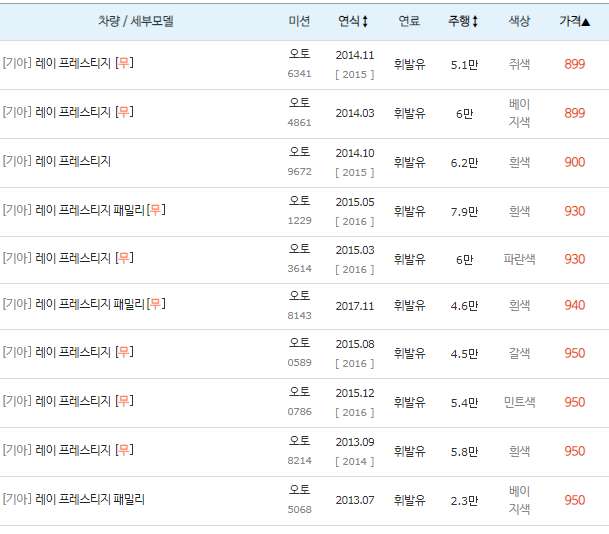Click the 휘발유 fuel cell in the 2017.11 row
Screen dimensions: 609x534
(409, 305)
